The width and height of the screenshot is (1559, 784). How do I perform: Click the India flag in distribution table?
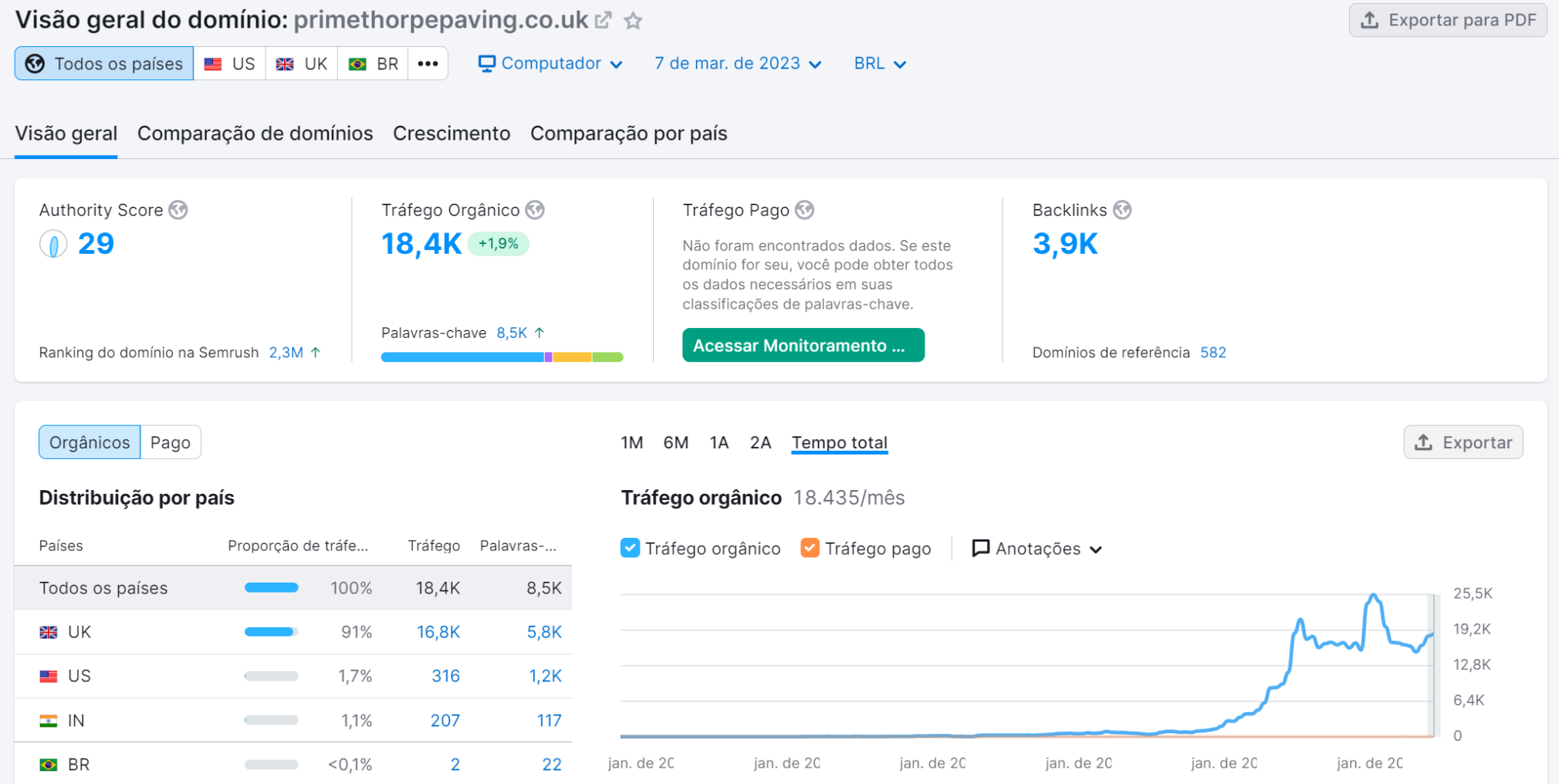[49, 721]
